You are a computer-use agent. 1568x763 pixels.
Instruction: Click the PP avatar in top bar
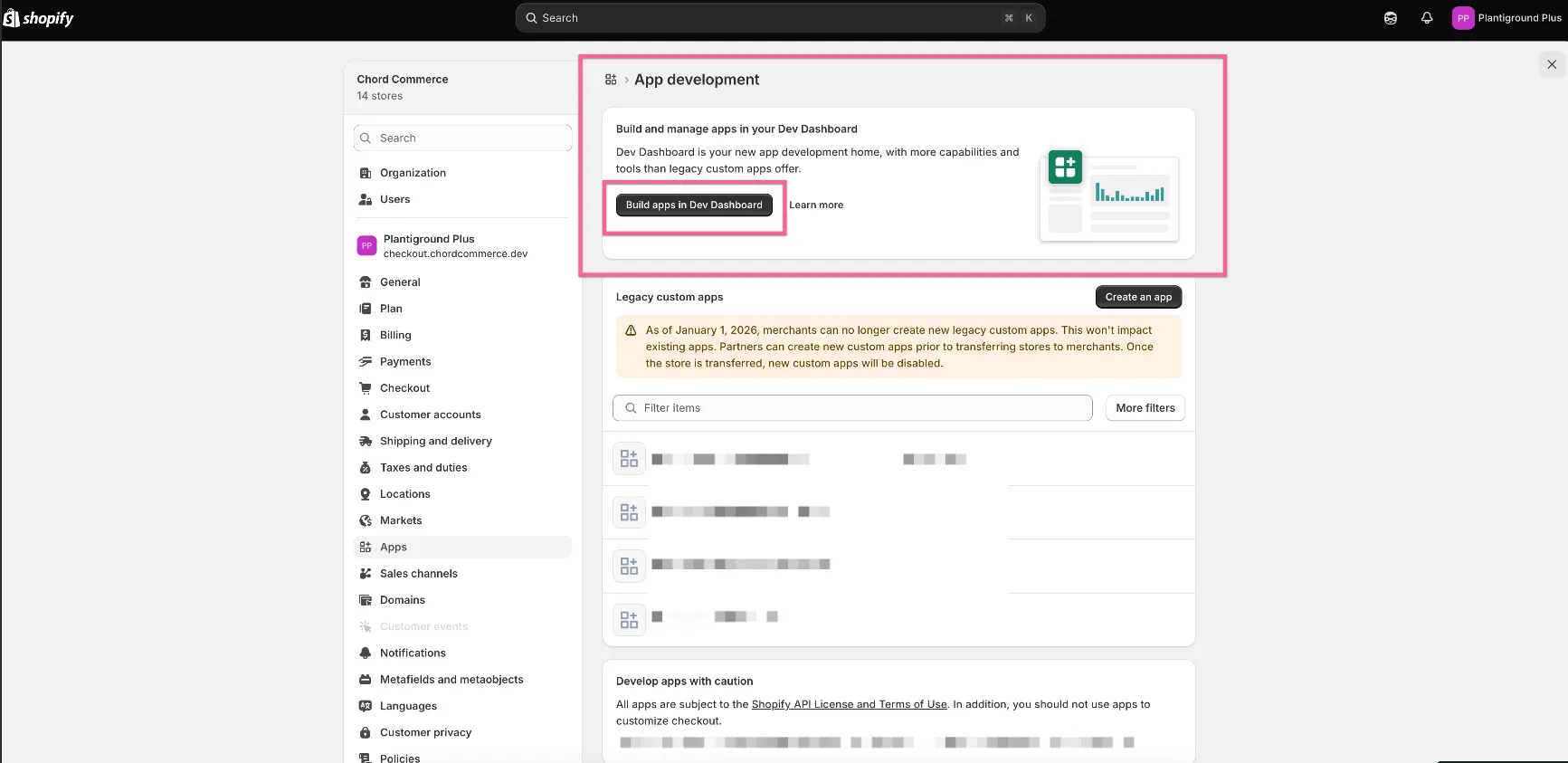pos(1463,18)
